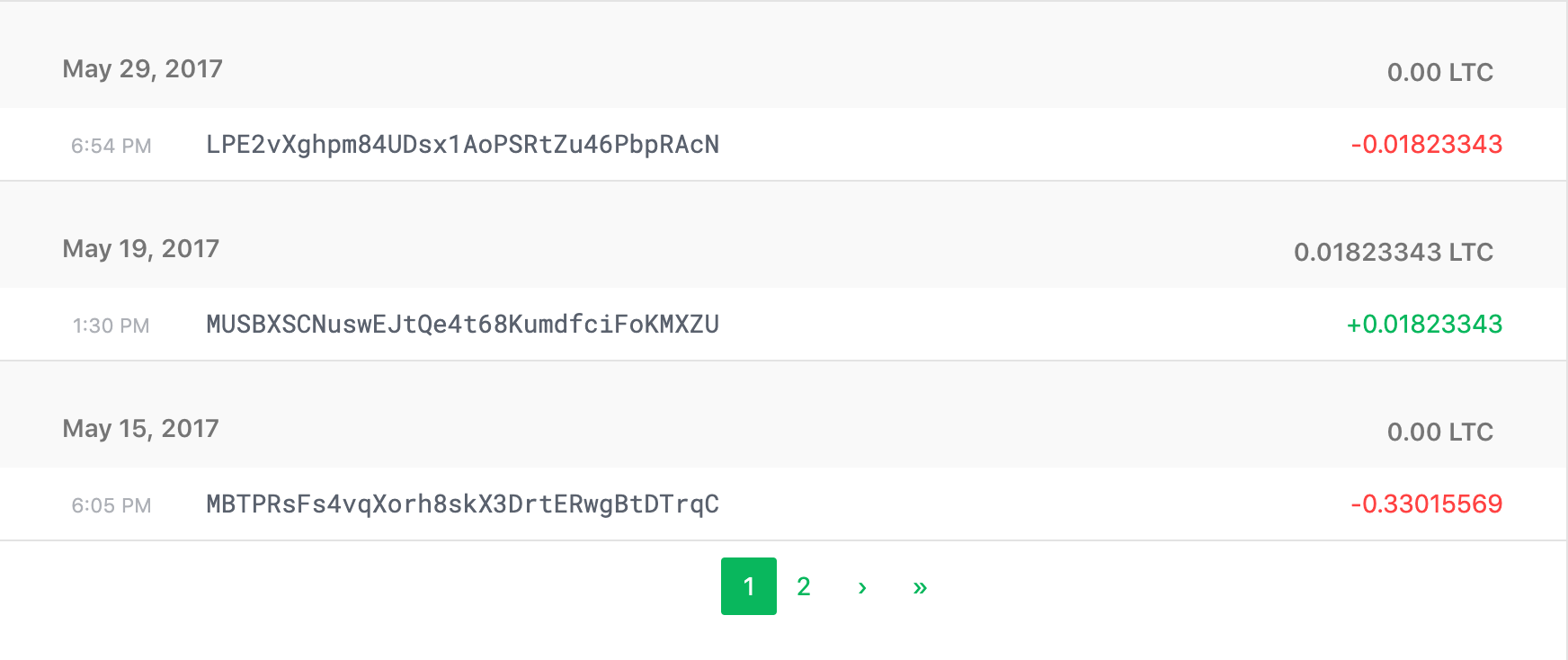
Task: Click the May 15, 2017 date header
Action: [x=139, y=429]
